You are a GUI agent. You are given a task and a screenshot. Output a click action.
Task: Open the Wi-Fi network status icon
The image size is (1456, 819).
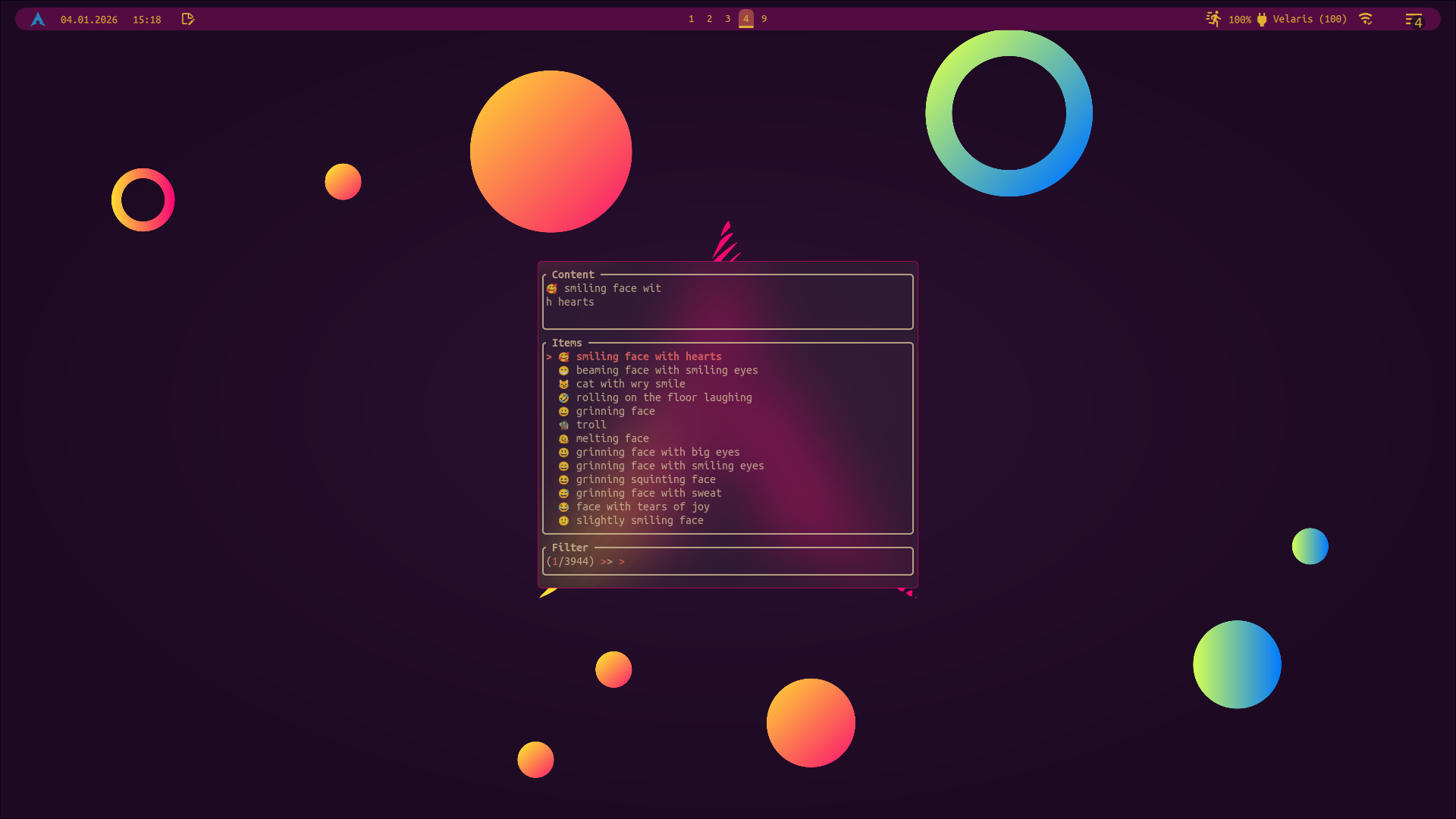click(1366, 19)
